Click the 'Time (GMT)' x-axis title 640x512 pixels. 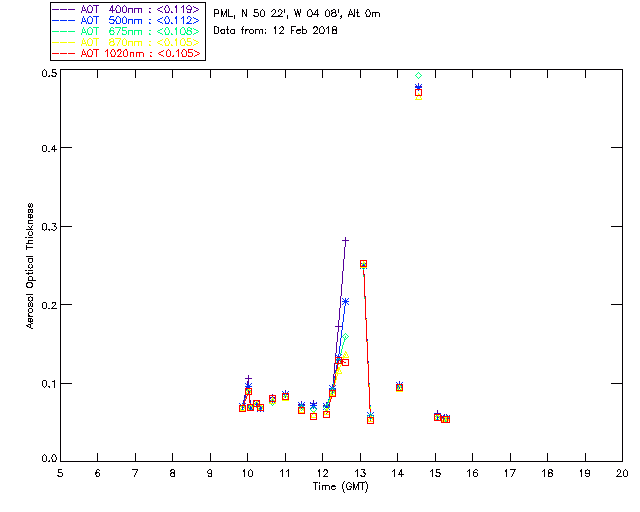pos(341,487)
